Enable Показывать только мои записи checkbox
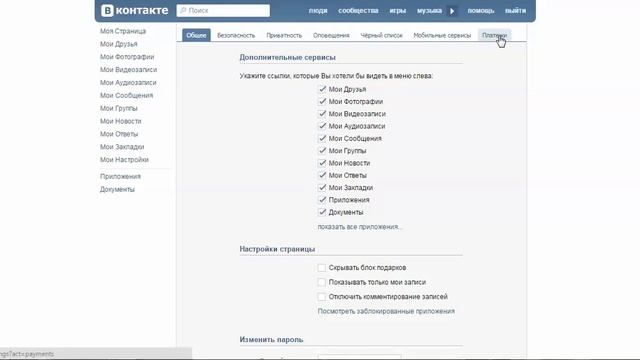Image resolution: width=640 pixels, height=360 pixels. point(322,282)
